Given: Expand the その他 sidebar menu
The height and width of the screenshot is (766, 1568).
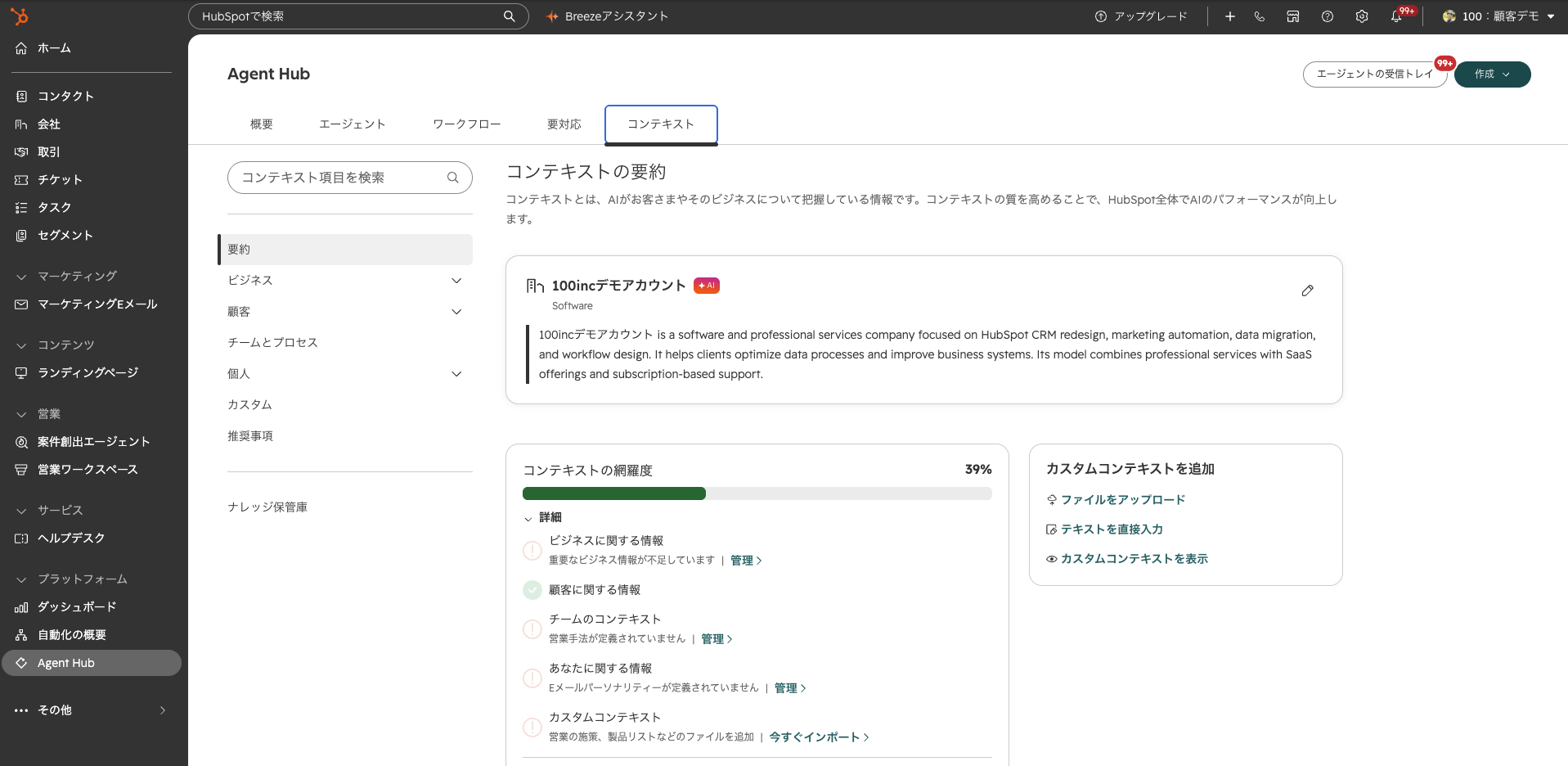Looking at the screenshot, I should (x=92, y=710).
